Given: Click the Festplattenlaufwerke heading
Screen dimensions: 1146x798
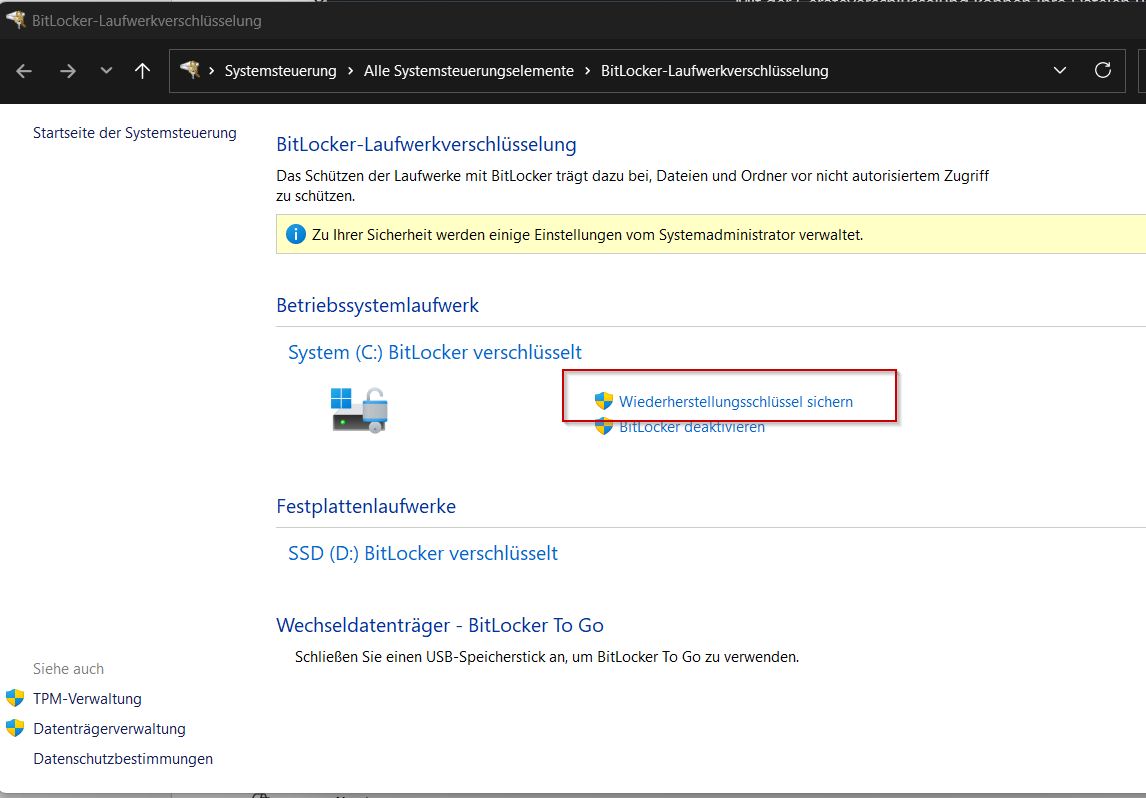Looking at the screenshot, I should tap(365, 506).
